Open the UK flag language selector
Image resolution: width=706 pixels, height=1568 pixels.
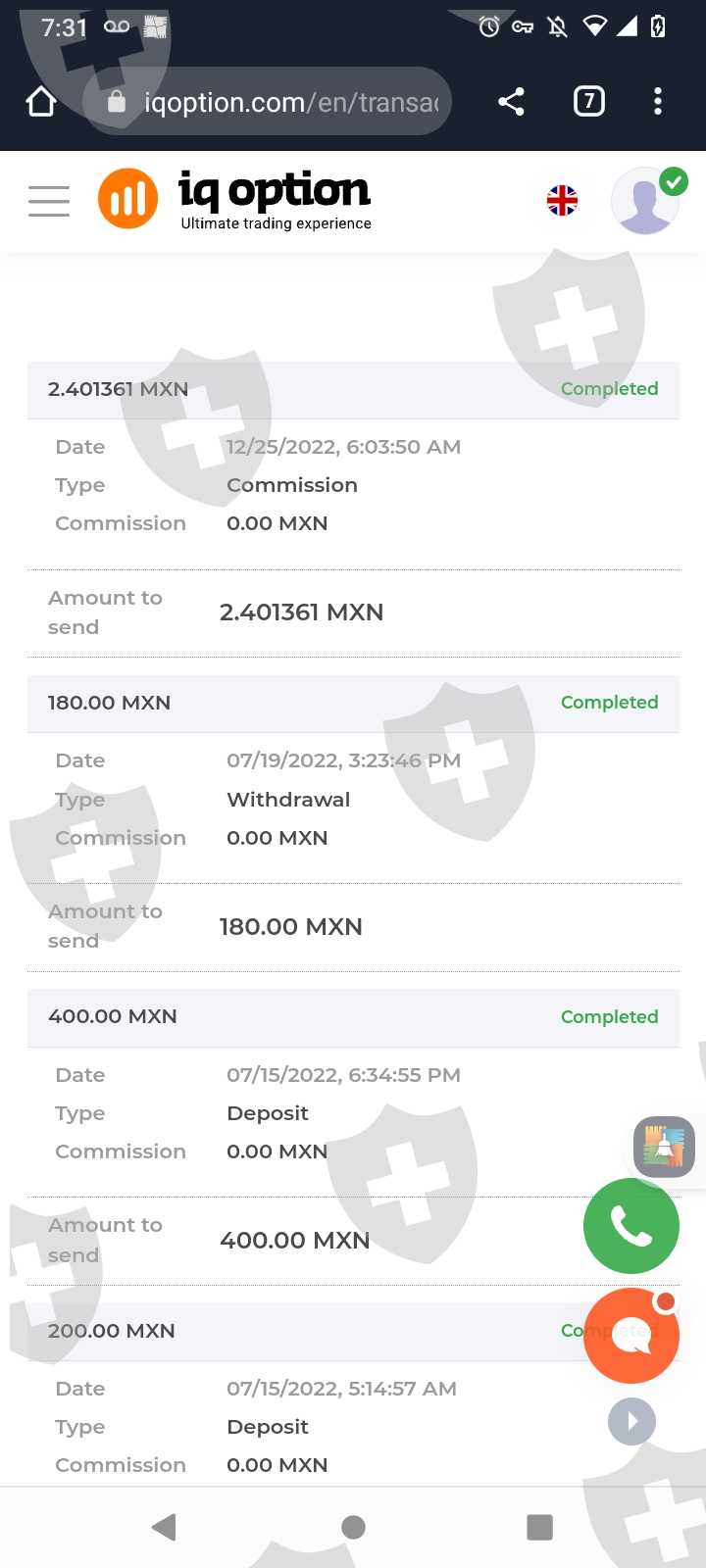coord(562,201)
